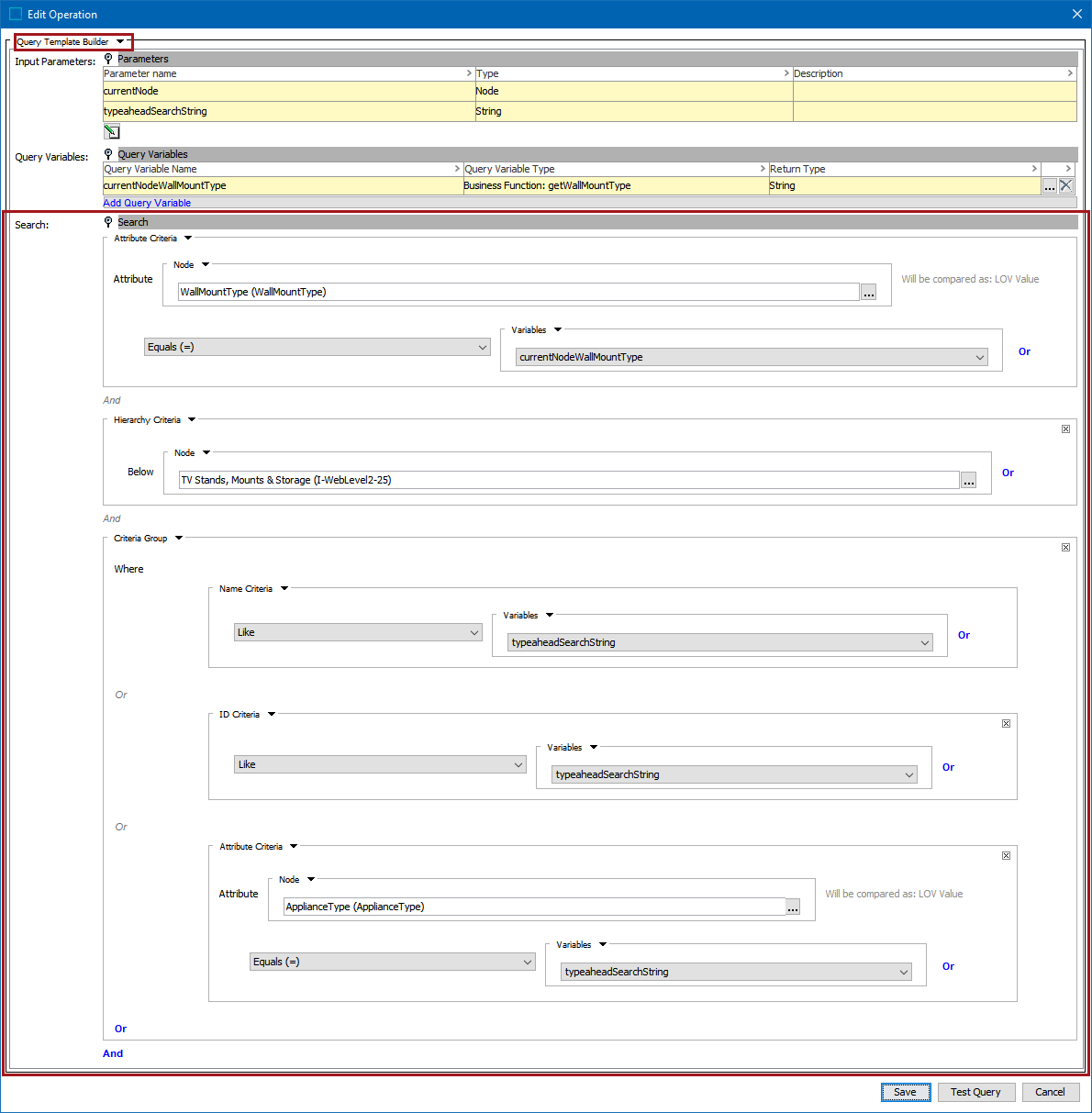Open the ID Criteria type dropdown
Viewport: 1092px width, 1113px height.
click(272, 714)
